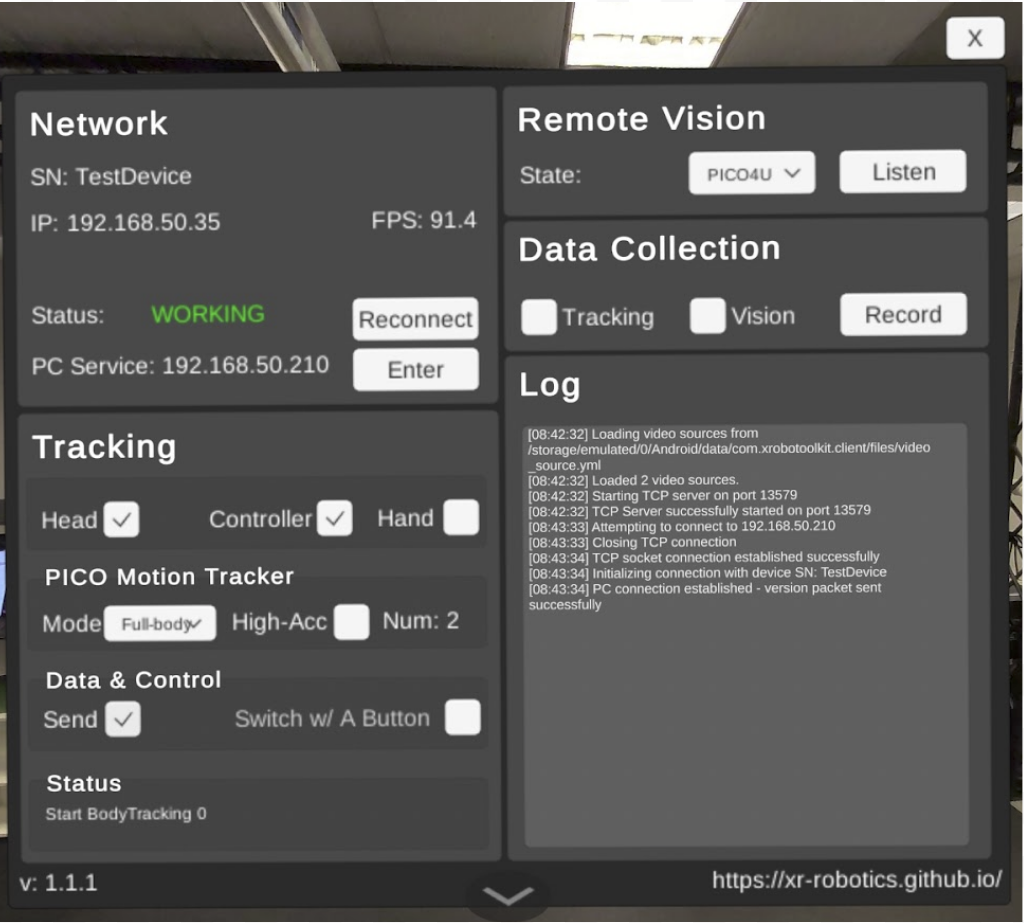Click the WORKING status indicator
This screenshot has width=1024, height=923.
208,314
